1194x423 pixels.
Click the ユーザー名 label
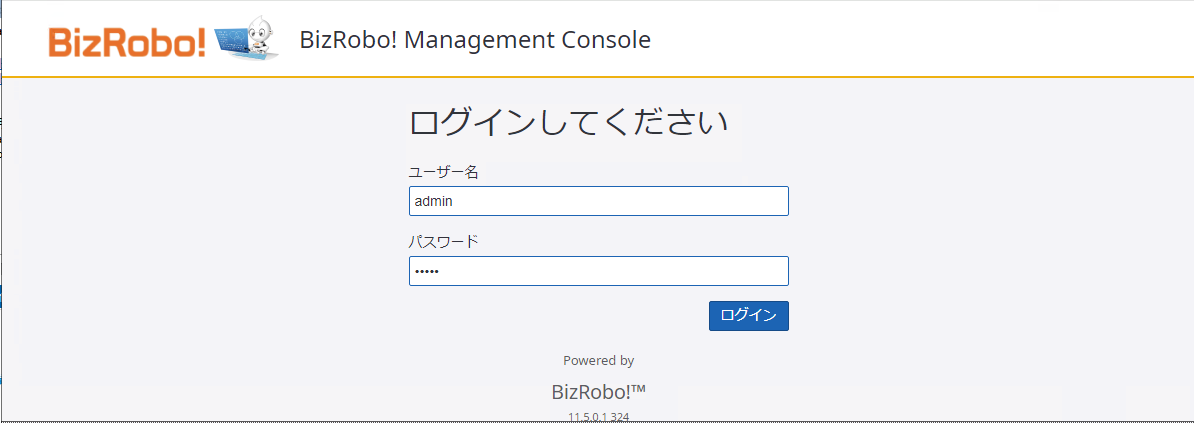444,172
